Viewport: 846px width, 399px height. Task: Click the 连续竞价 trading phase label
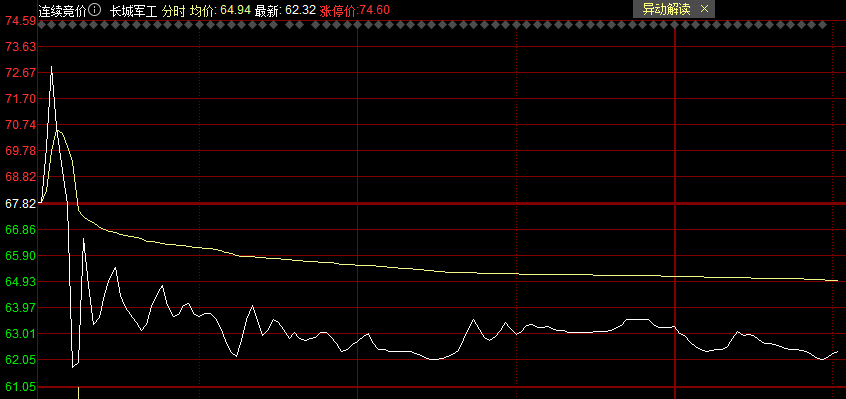[63, 10]
